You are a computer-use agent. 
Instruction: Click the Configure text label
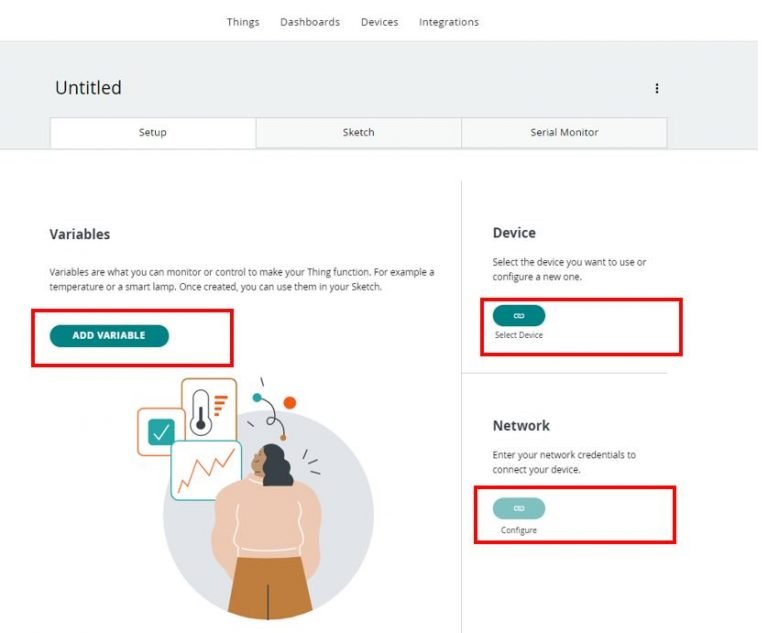[x=519, y=530]
